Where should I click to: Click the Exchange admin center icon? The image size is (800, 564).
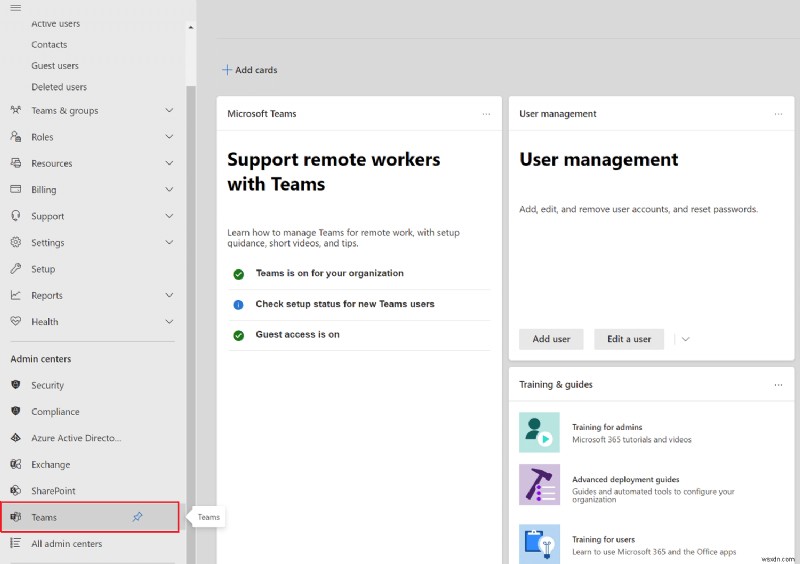[15, 464]
